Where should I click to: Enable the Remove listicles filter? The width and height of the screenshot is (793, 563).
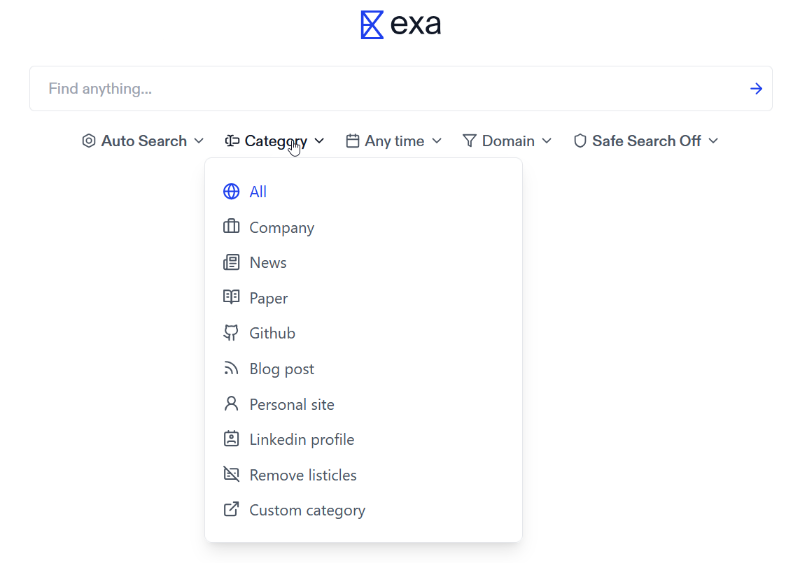click(x=302, y=475)
